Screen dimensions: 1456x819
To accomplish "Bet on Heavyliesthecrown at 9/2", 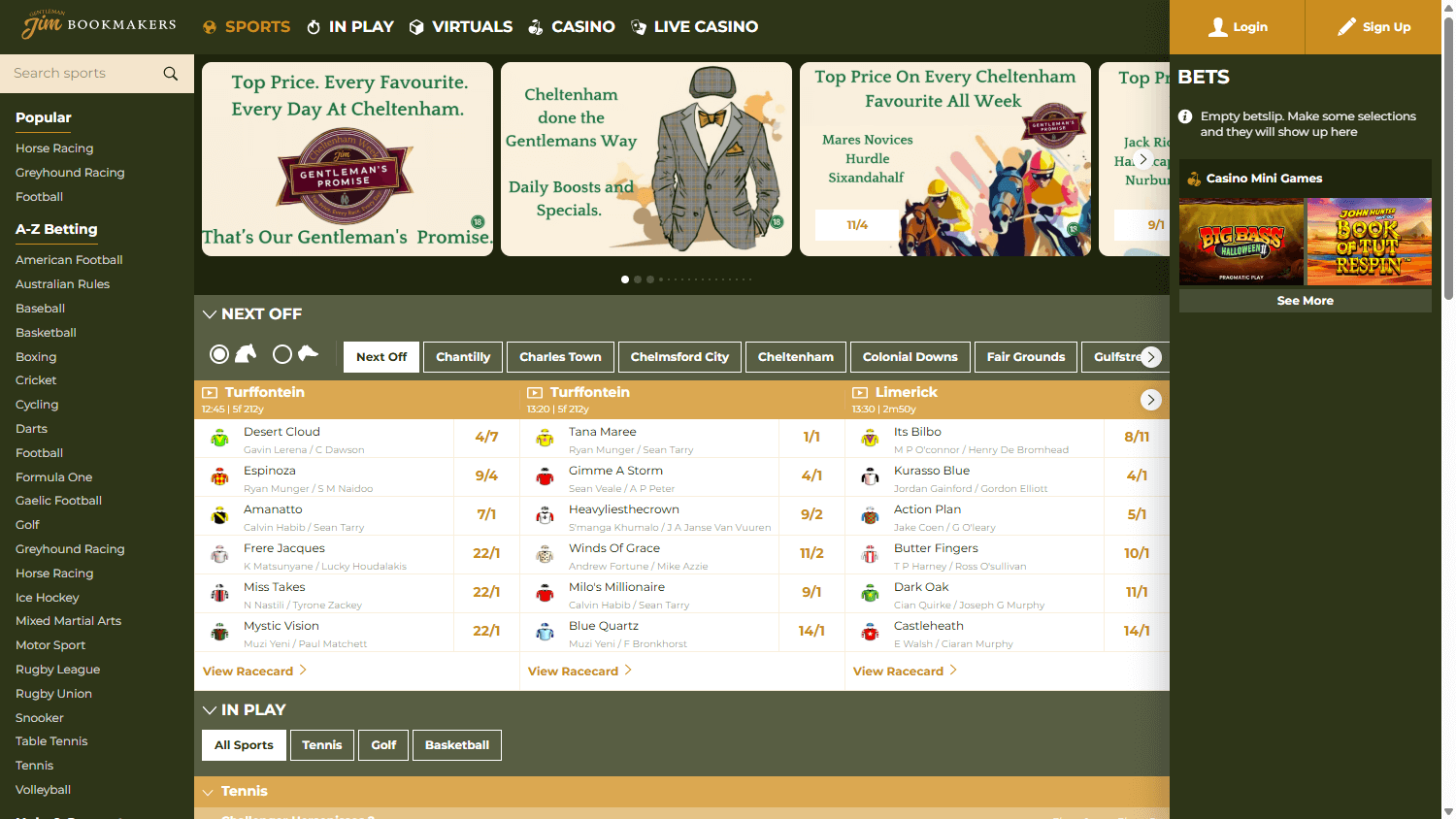I will tap(811, 515).
